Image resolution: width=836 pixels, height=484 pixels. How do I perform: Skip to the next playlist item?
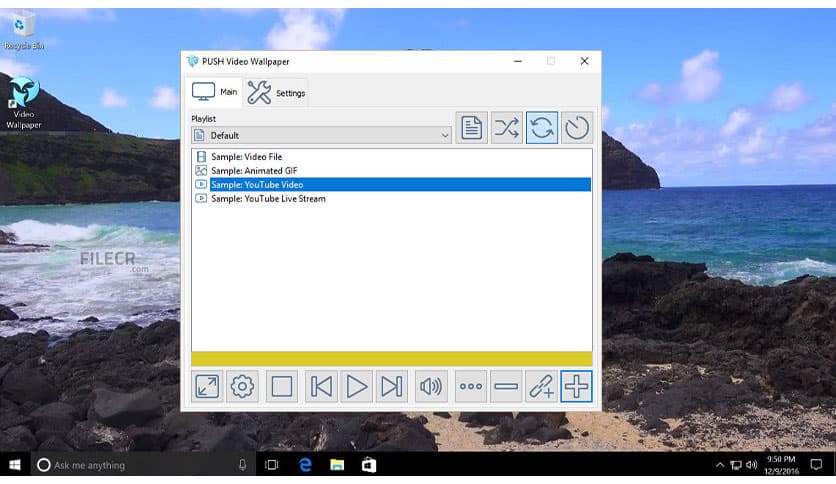[x=391, y=386]
